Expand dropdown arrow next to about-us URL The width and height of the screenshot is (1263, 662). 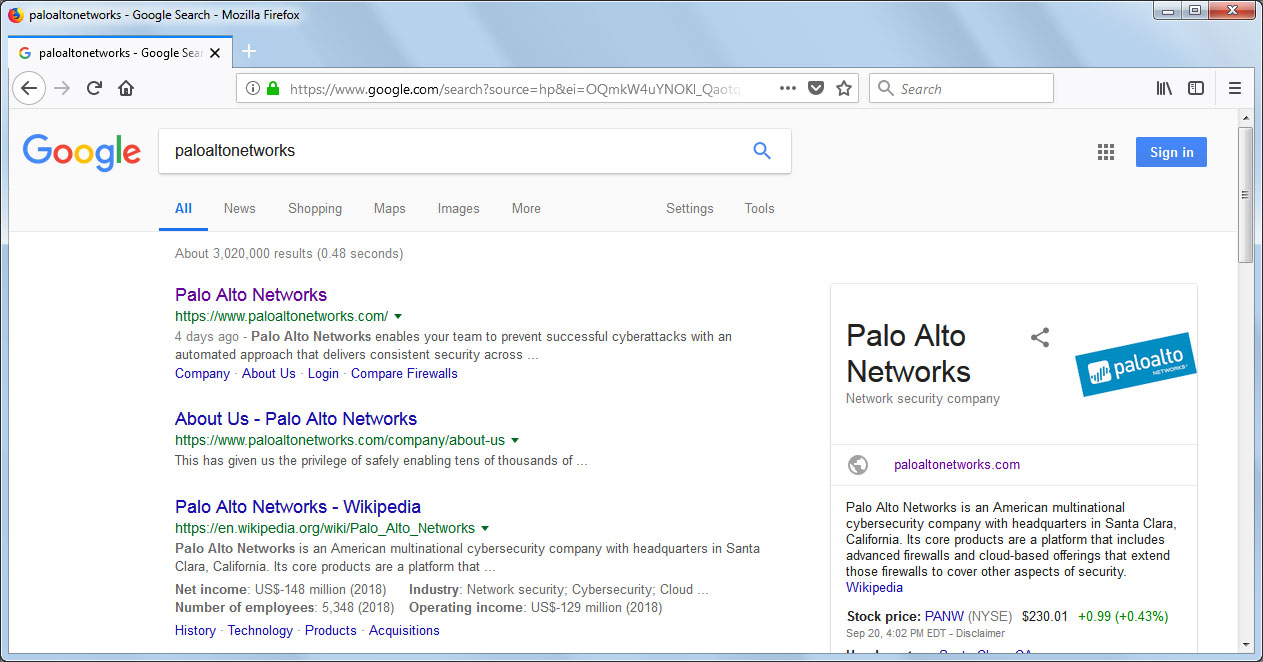(x=515, y=440)
